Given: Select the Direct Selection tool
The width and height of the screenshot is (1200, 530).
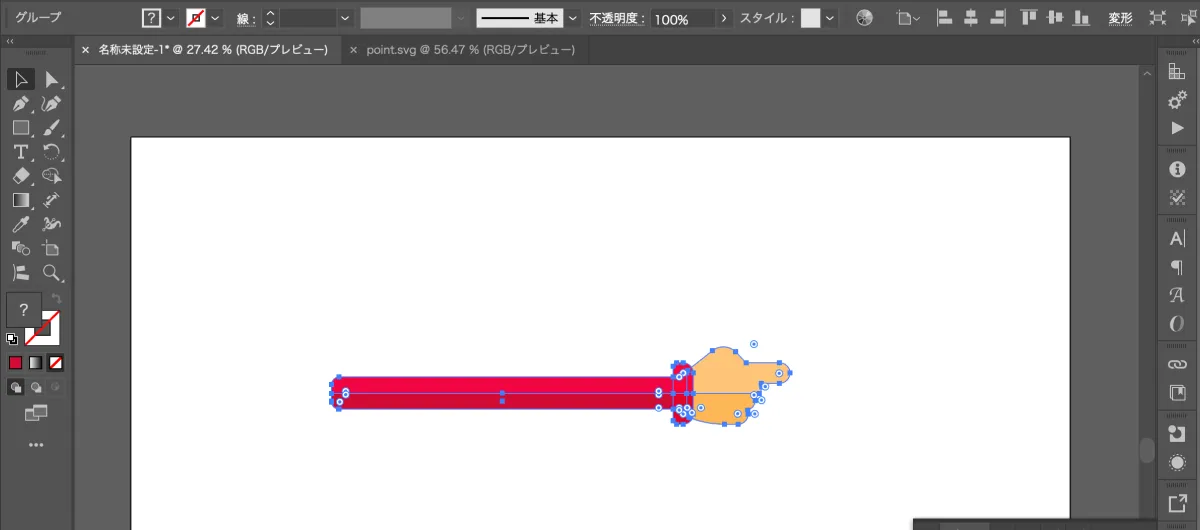Looking at the screenshot, I should click(52, 80).
